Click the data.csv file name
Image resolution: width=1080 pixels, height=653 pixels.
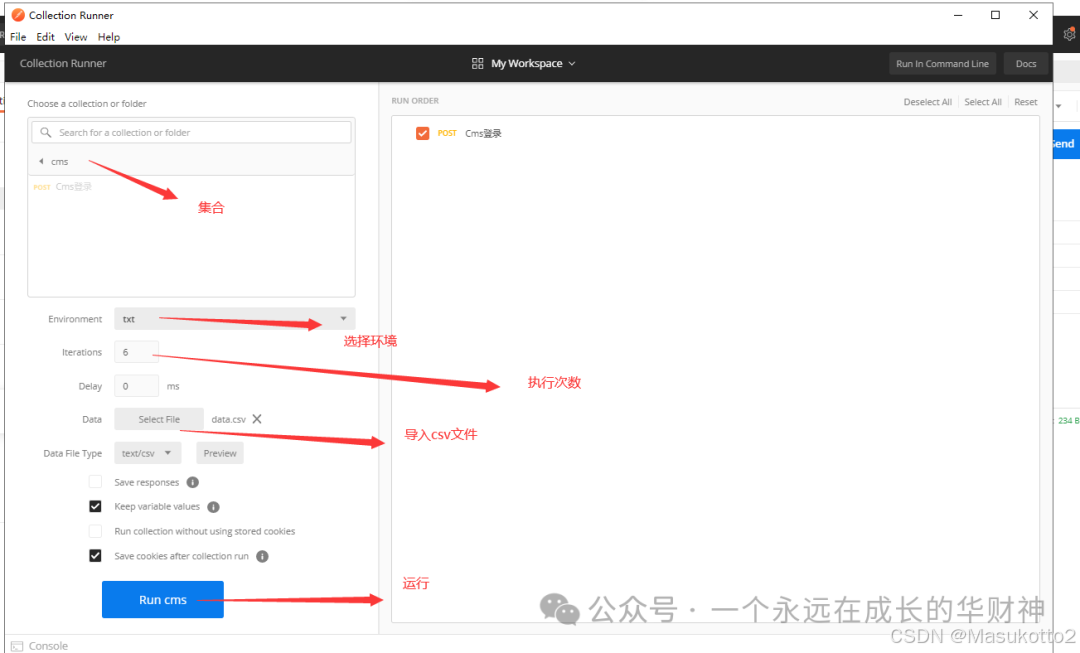tap(229, 419)
